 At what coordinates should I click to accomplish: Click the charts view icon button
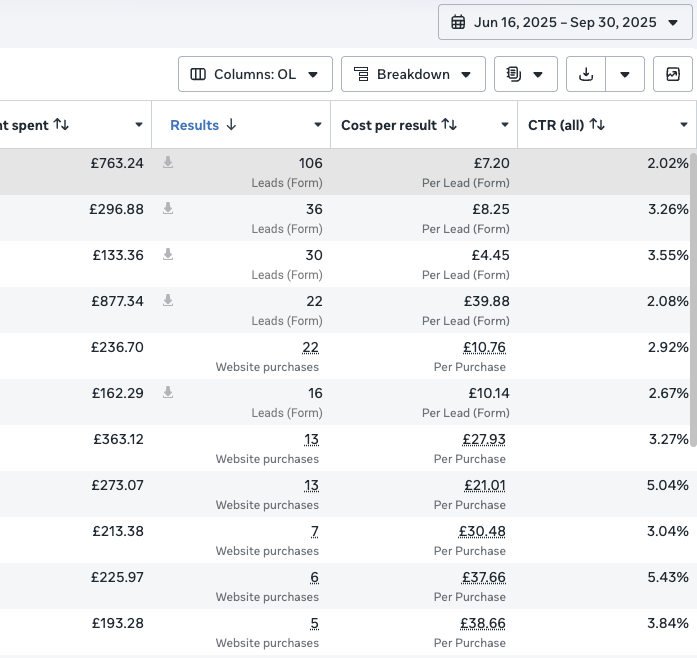coord(673,74)
